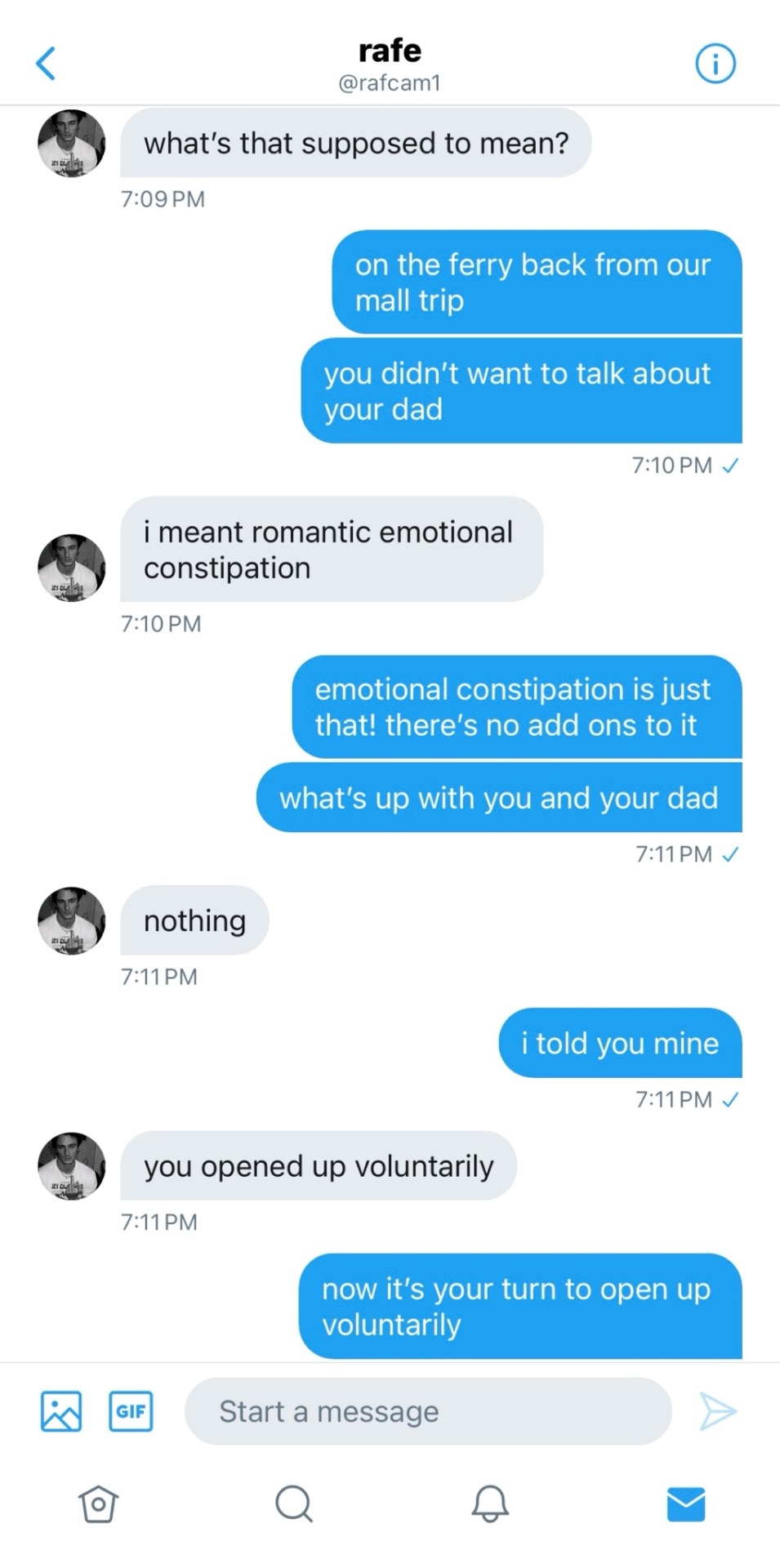Open the GIF picker

pos(131,1411)
